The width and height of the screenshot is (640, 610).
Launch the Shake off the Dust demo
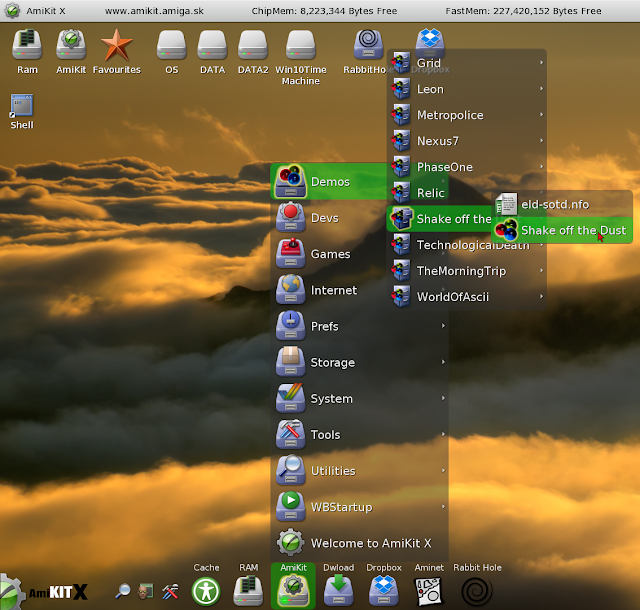(562, 230)
